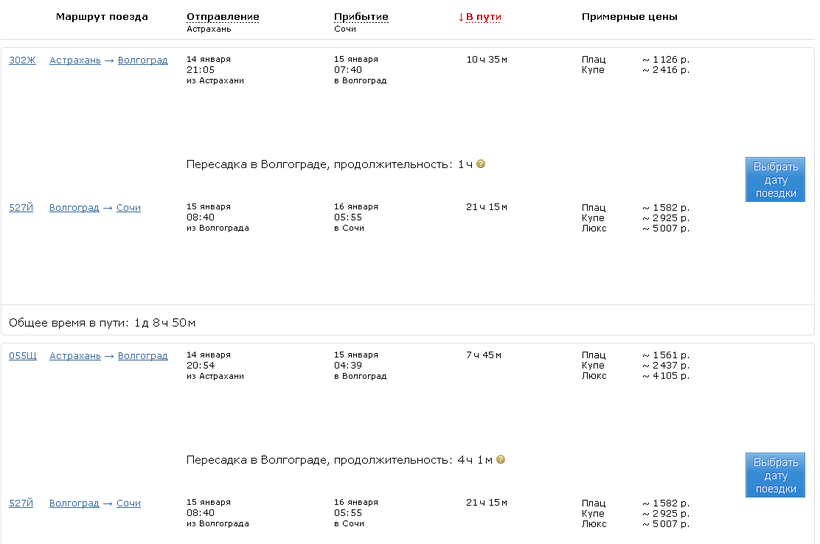Click Сочи link in first itinerary

128,208
